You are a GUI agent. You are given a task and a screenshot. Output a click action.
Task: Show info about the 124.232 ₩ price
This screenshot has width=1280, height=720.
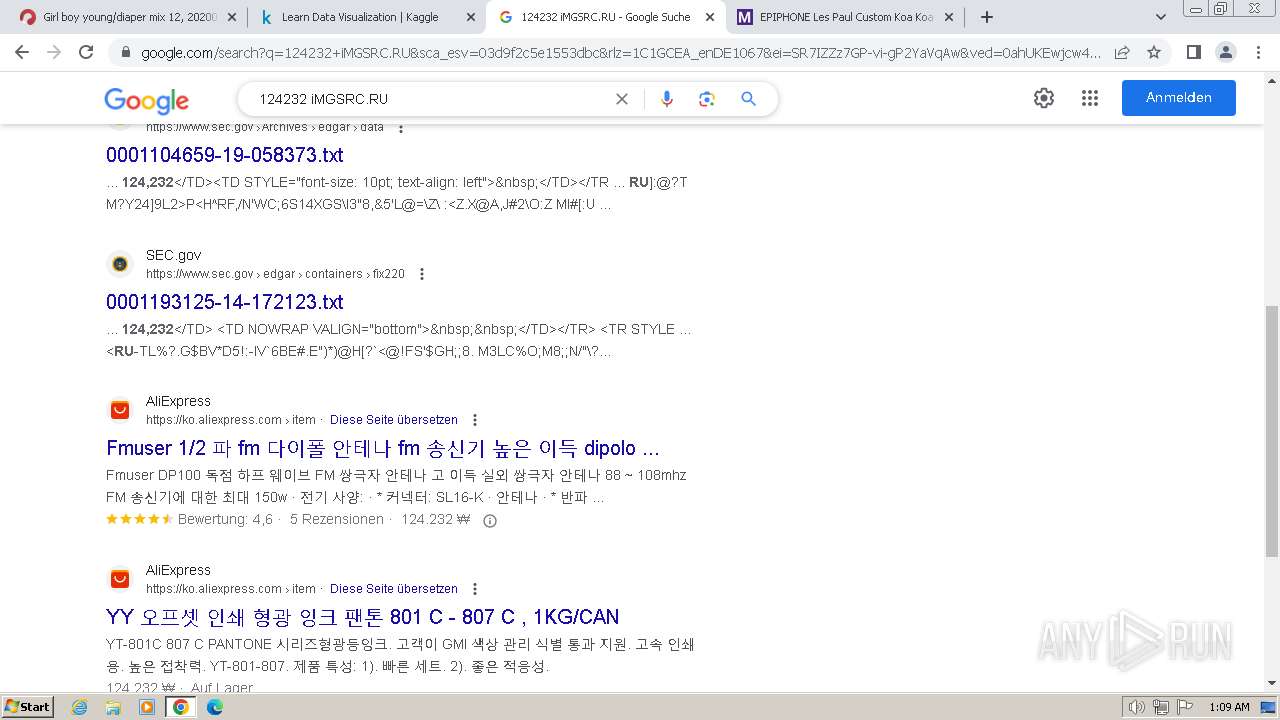tap(490, 521)
